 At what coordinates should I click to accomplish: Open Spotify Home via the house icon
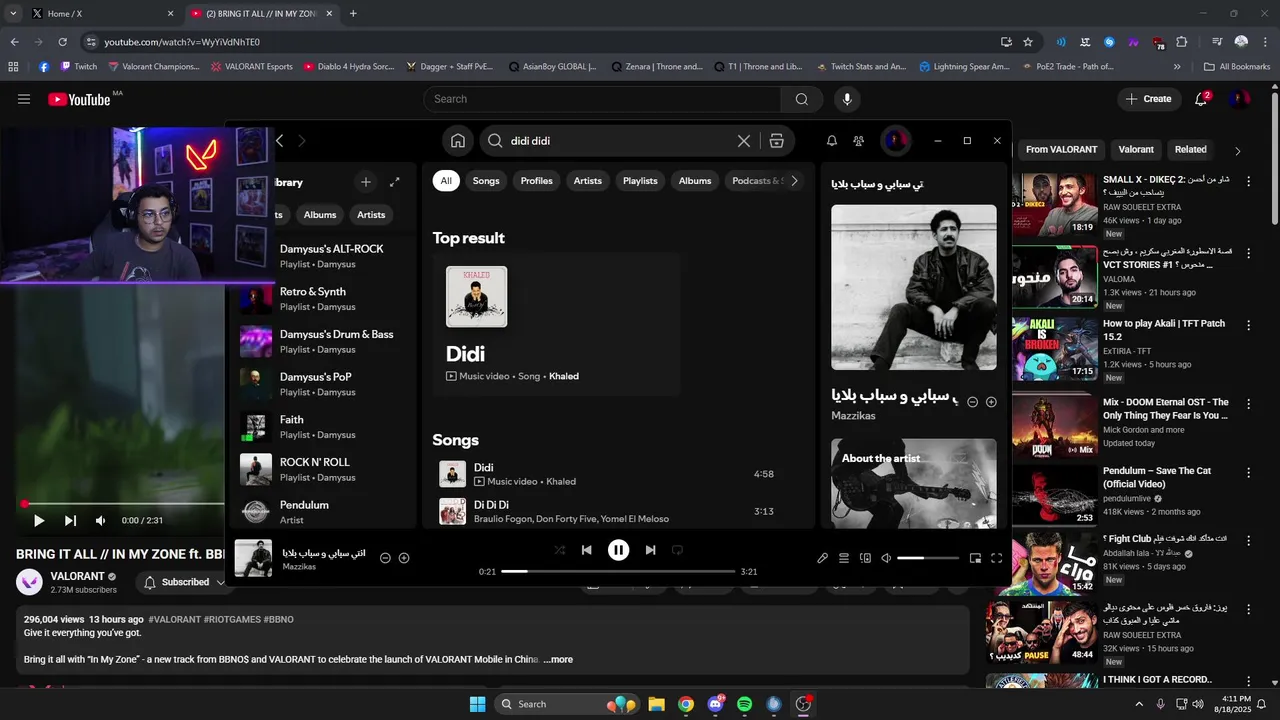pyautogui.click(x=458, y=141)
